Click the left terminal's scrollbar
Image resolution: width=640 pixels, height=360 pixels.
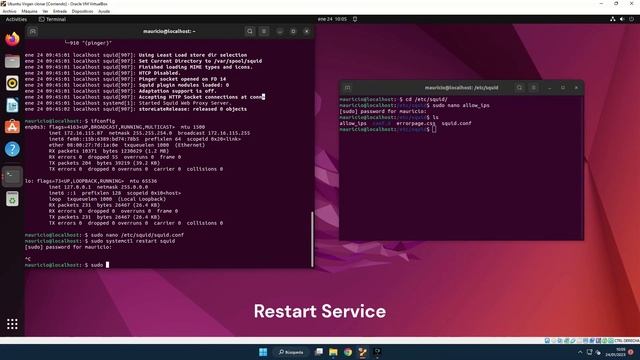pyautogui.click(x=313, y=239)
